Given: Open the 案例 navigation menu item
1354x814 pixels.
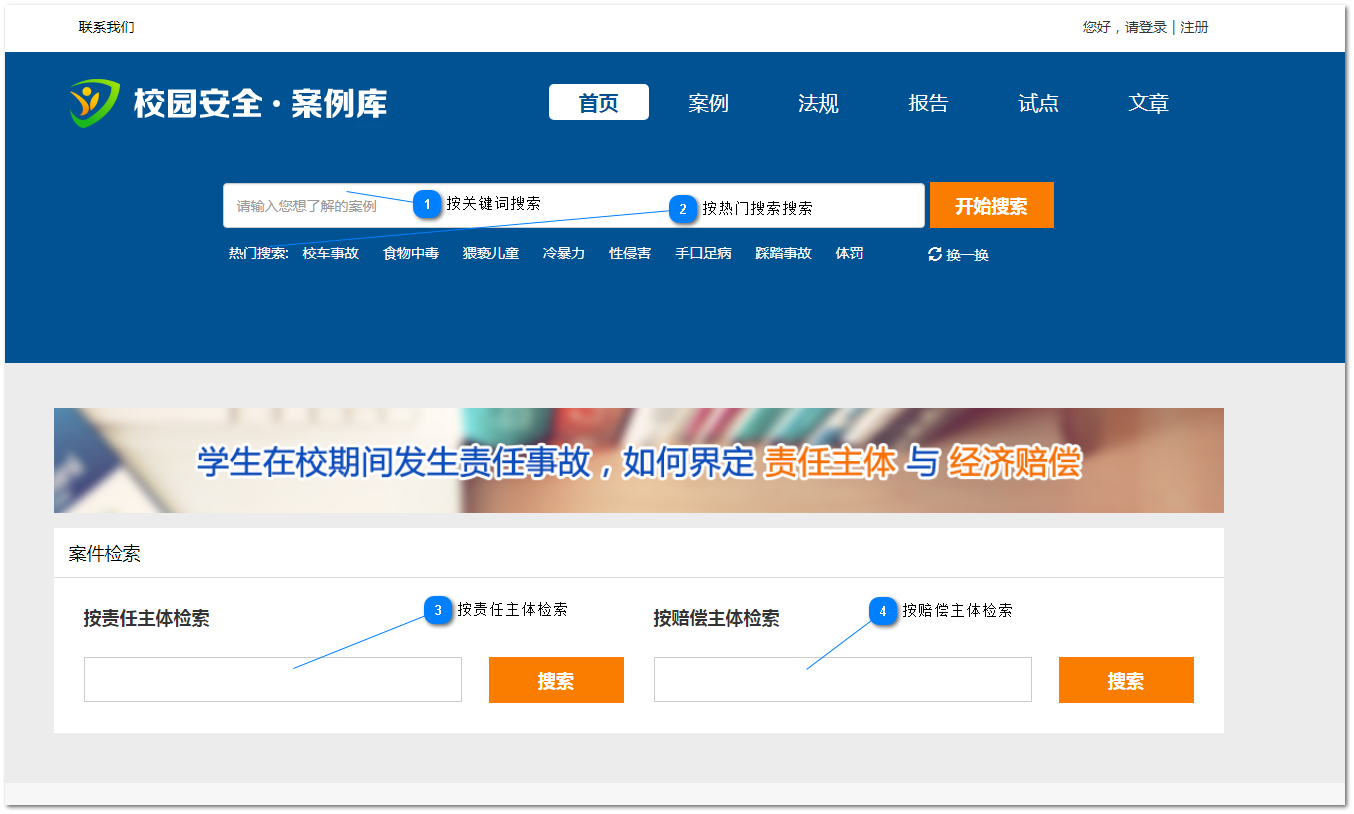Looking at the screenshot, I should coord(708,103).
